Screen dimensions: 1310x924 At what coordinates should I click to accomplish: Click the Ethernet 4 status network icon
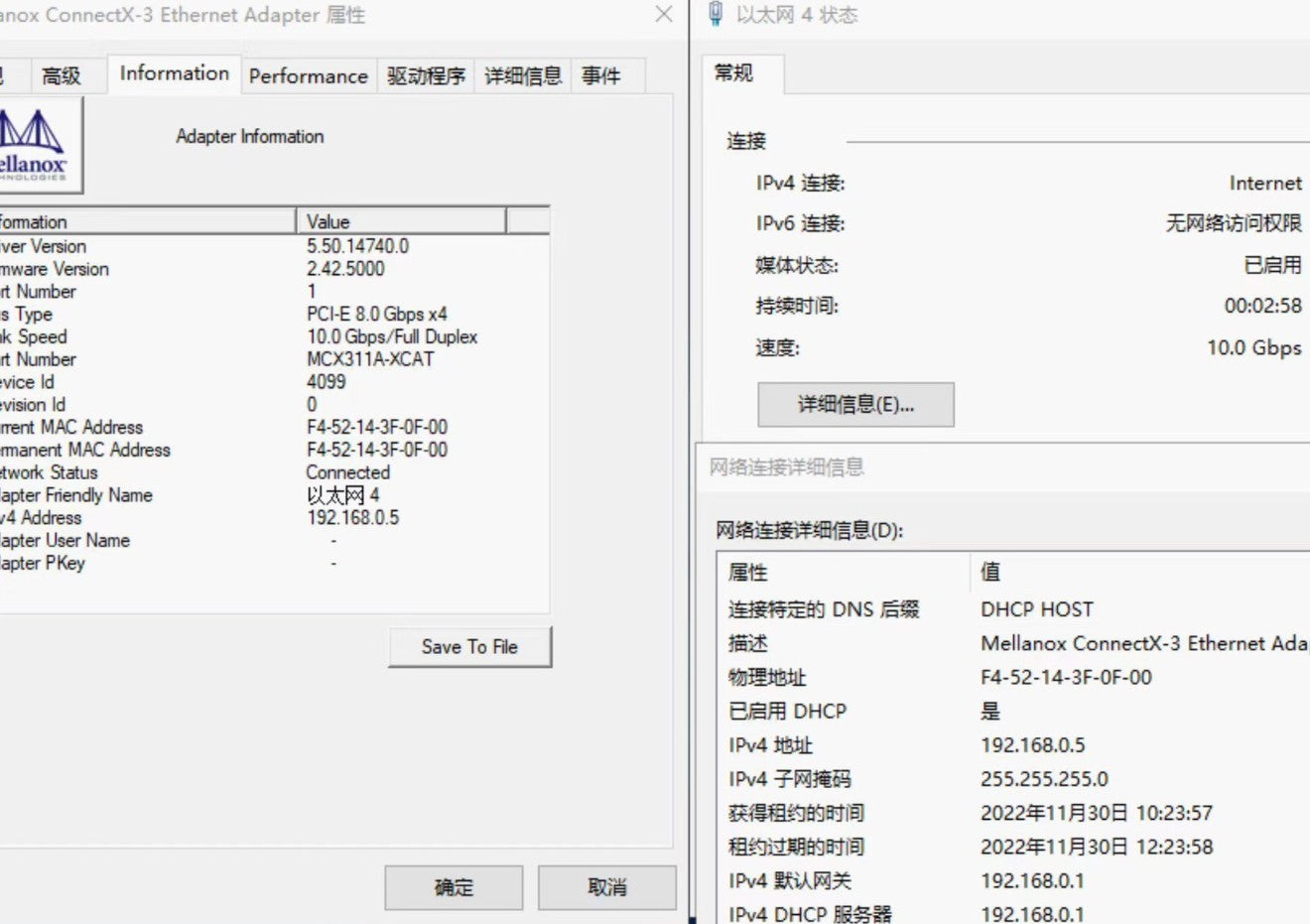pyautogui.click(x=715, y=14)
